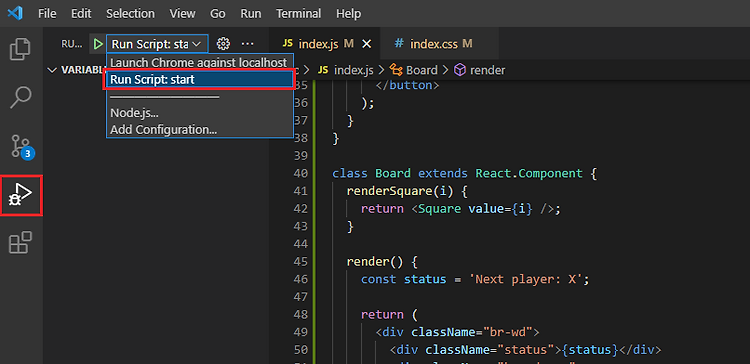750x364 pixels.
Task: Open Source Control view with 3 changes
Action: (x=22, y=146)
